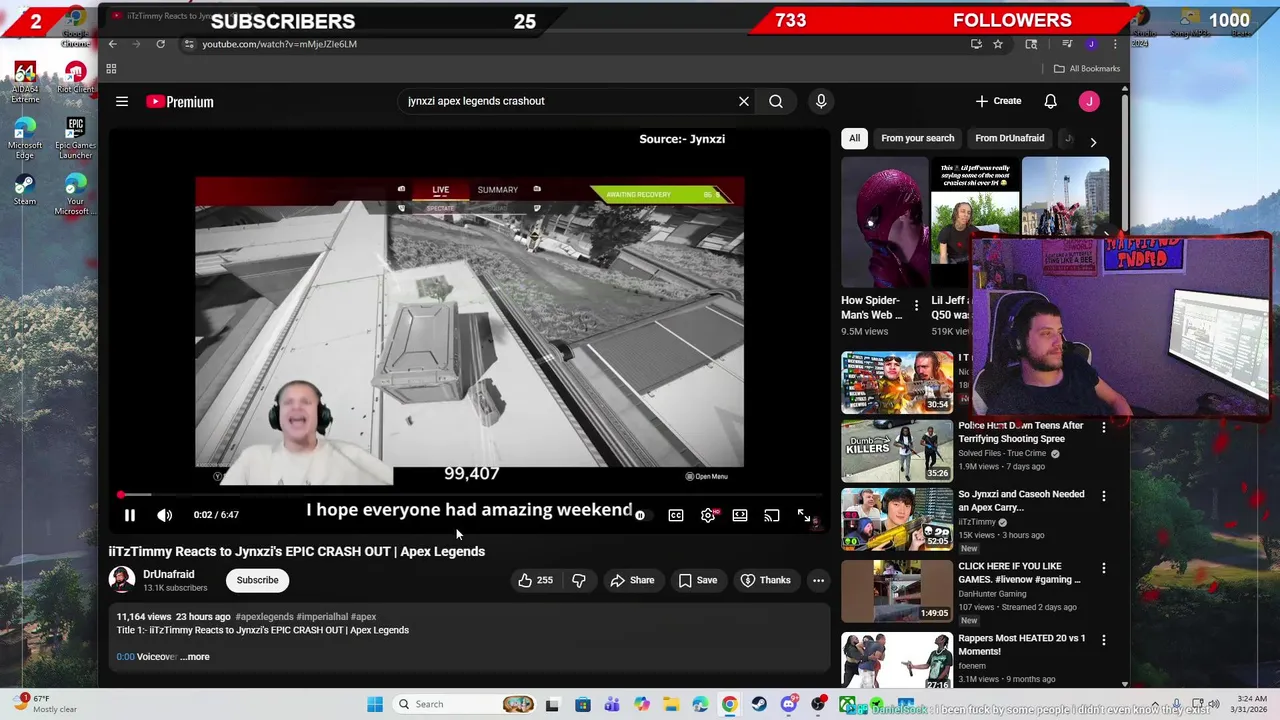Image resolution: width=1280 pixels, height=720 pixels.
Task: Open player settings gear
Action: click(x=708, y=515)
